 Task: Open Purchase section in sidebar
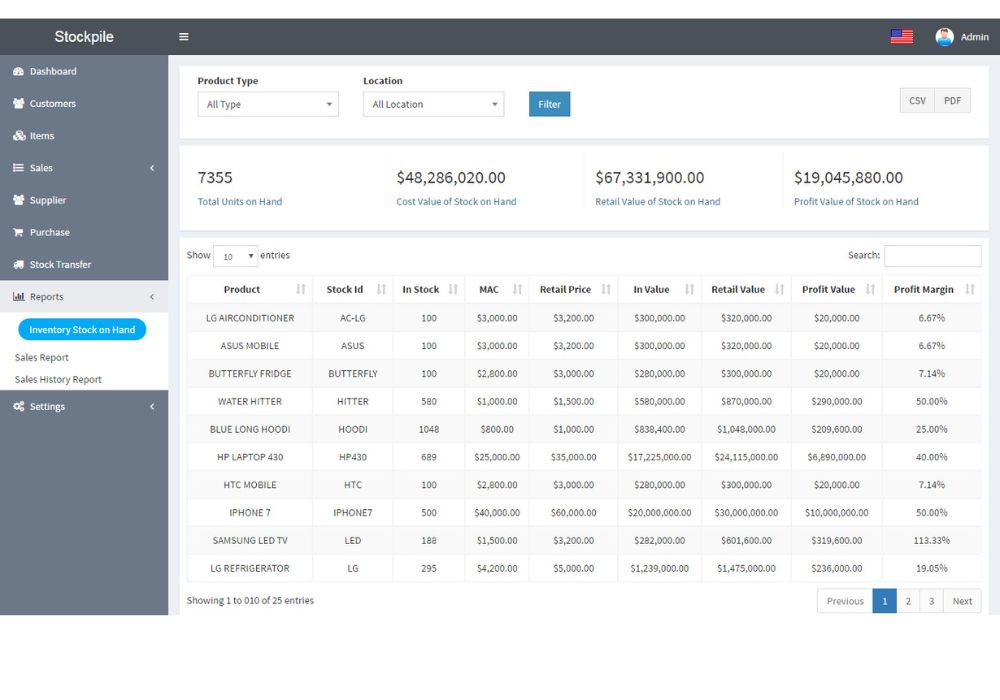click(49, 232)
